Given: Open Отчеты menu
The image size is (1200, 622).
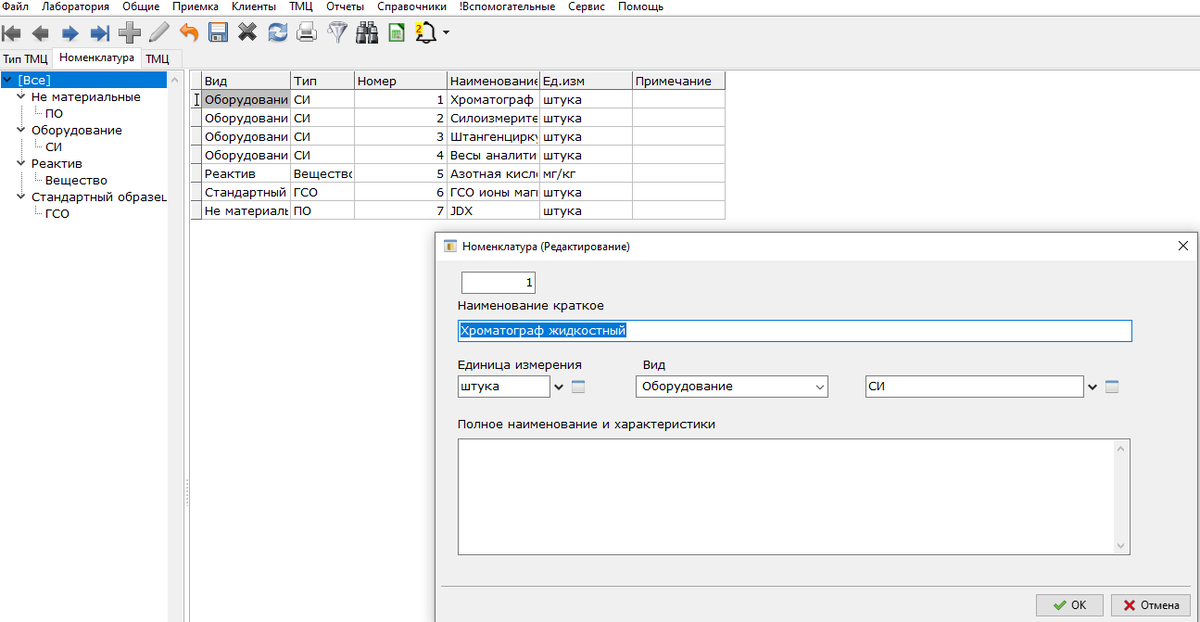Looking at the screenshot, I should click(346, 6).
